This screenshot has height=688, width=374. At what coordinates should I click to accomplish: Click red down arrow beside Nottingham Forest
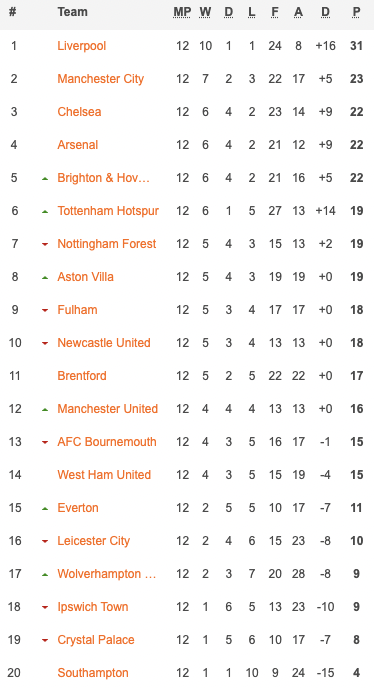click(45, 244)
